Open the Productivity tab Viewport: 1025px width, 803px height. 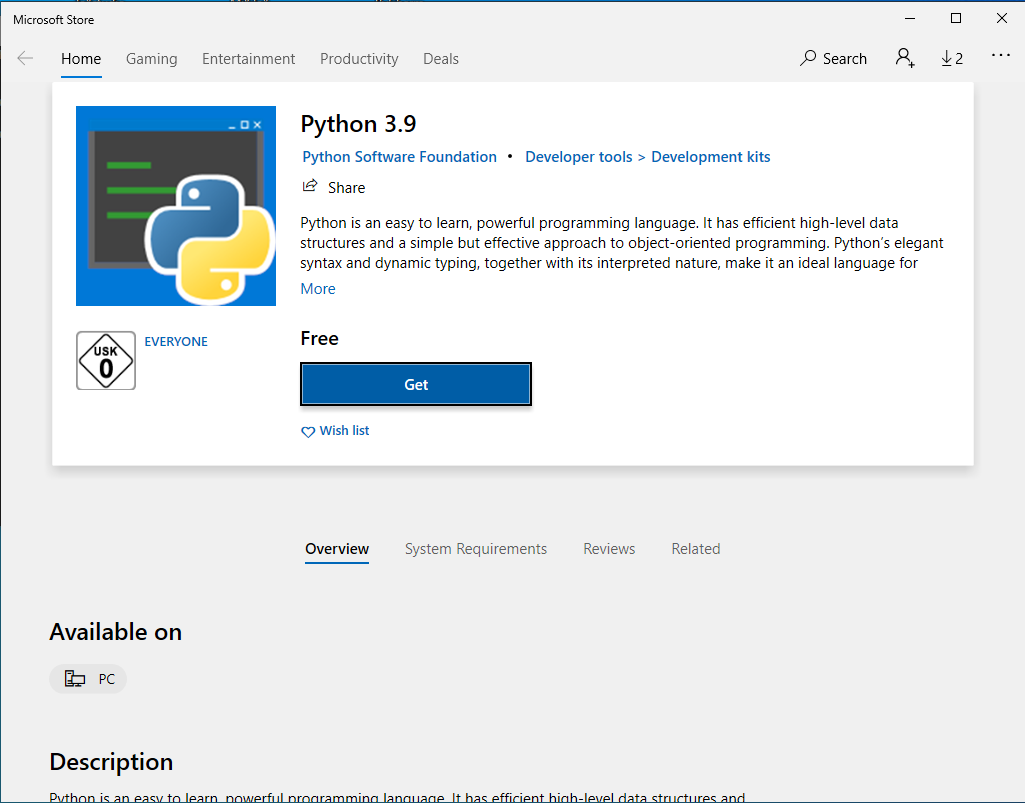coord(359,59)
